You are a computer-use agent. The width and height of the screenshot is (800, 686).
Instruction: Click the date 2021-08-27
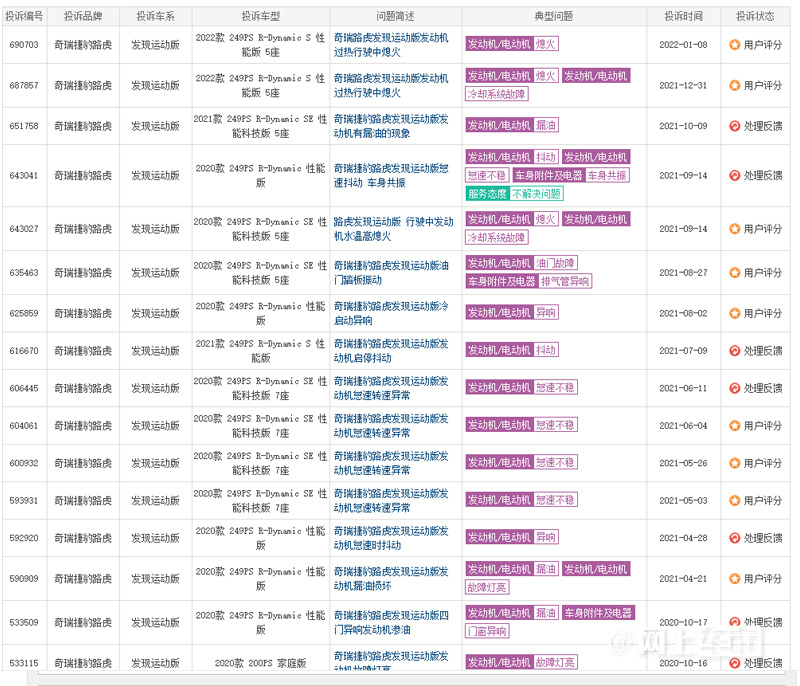[683, 272]
